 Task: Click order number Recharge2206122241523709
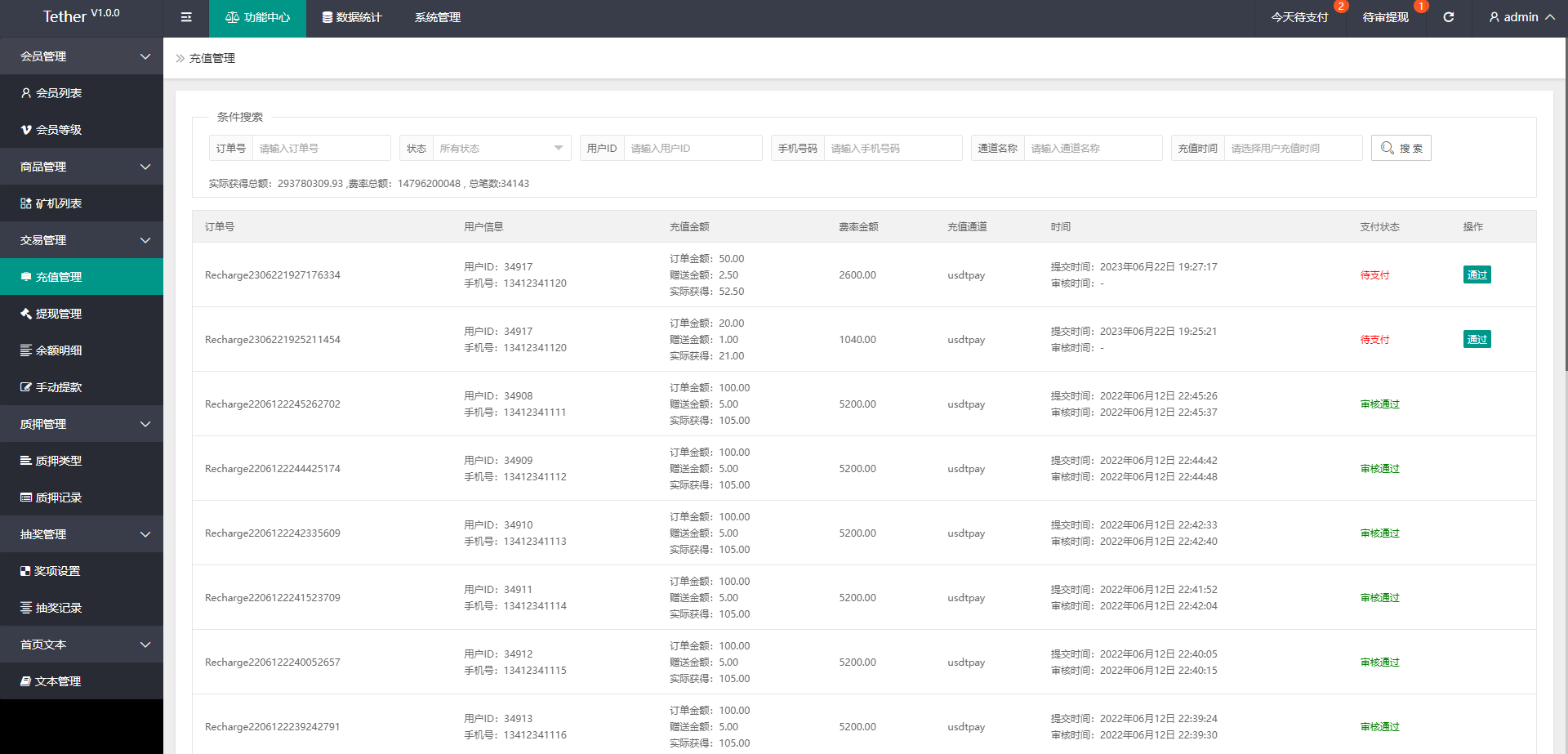tap(273, 598)
